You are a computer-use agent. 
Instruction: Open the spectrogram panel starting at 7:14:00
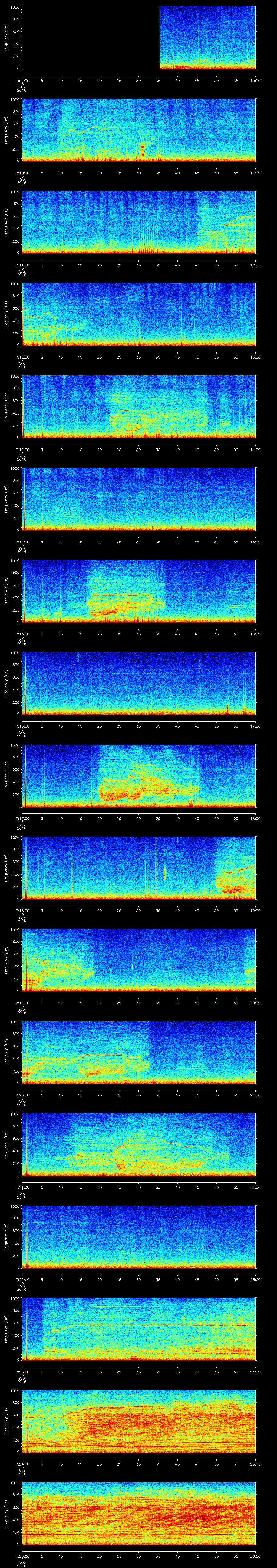tap(139, 499)
